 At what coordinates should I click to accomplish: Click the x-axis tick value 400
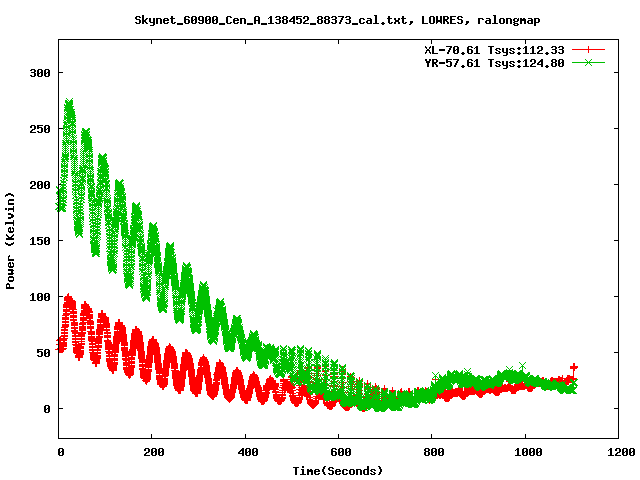click(247, 452)
